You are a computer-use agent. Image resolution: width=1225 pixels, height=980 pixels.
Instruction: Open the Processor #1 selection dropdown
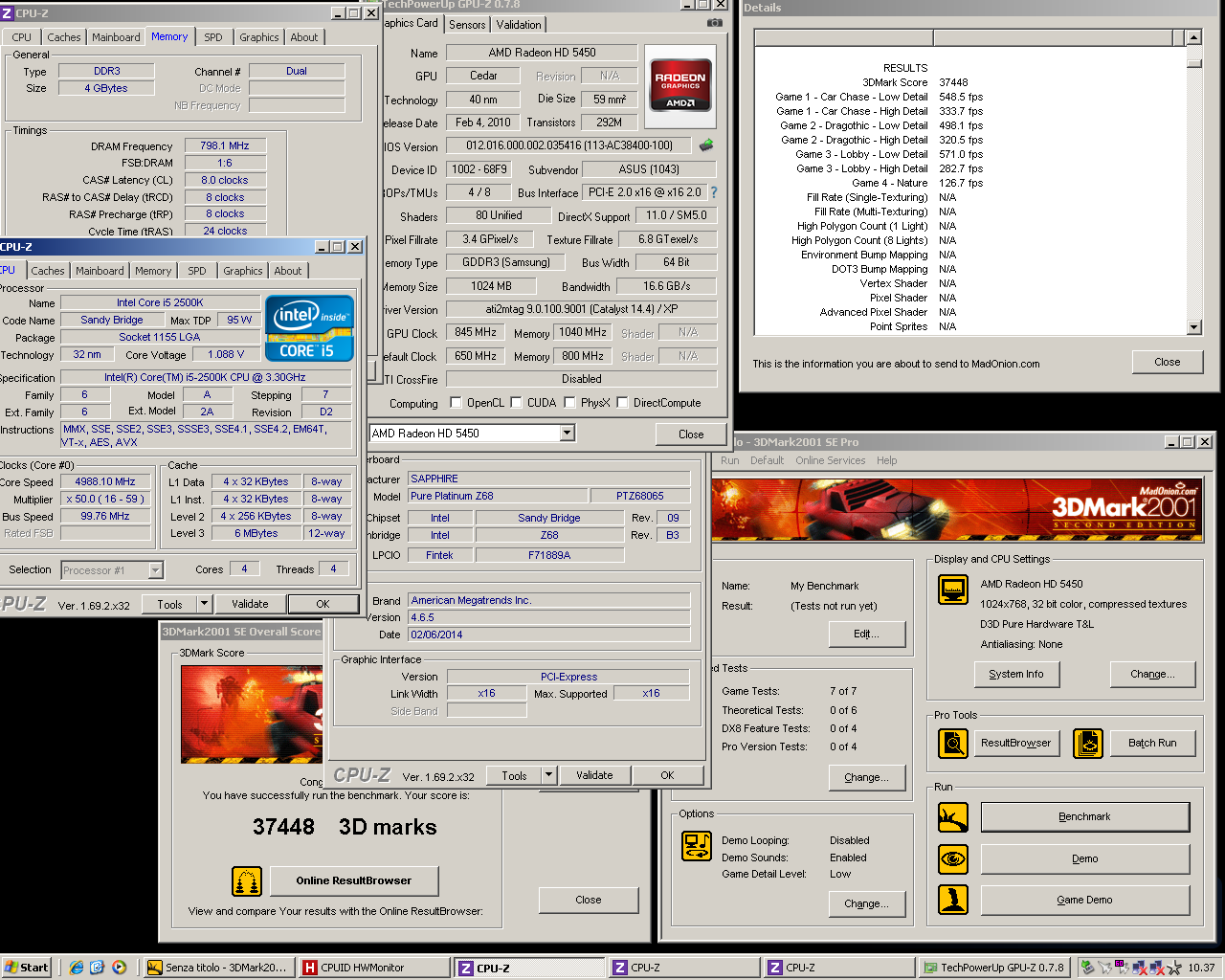click(x=156, y=570)
